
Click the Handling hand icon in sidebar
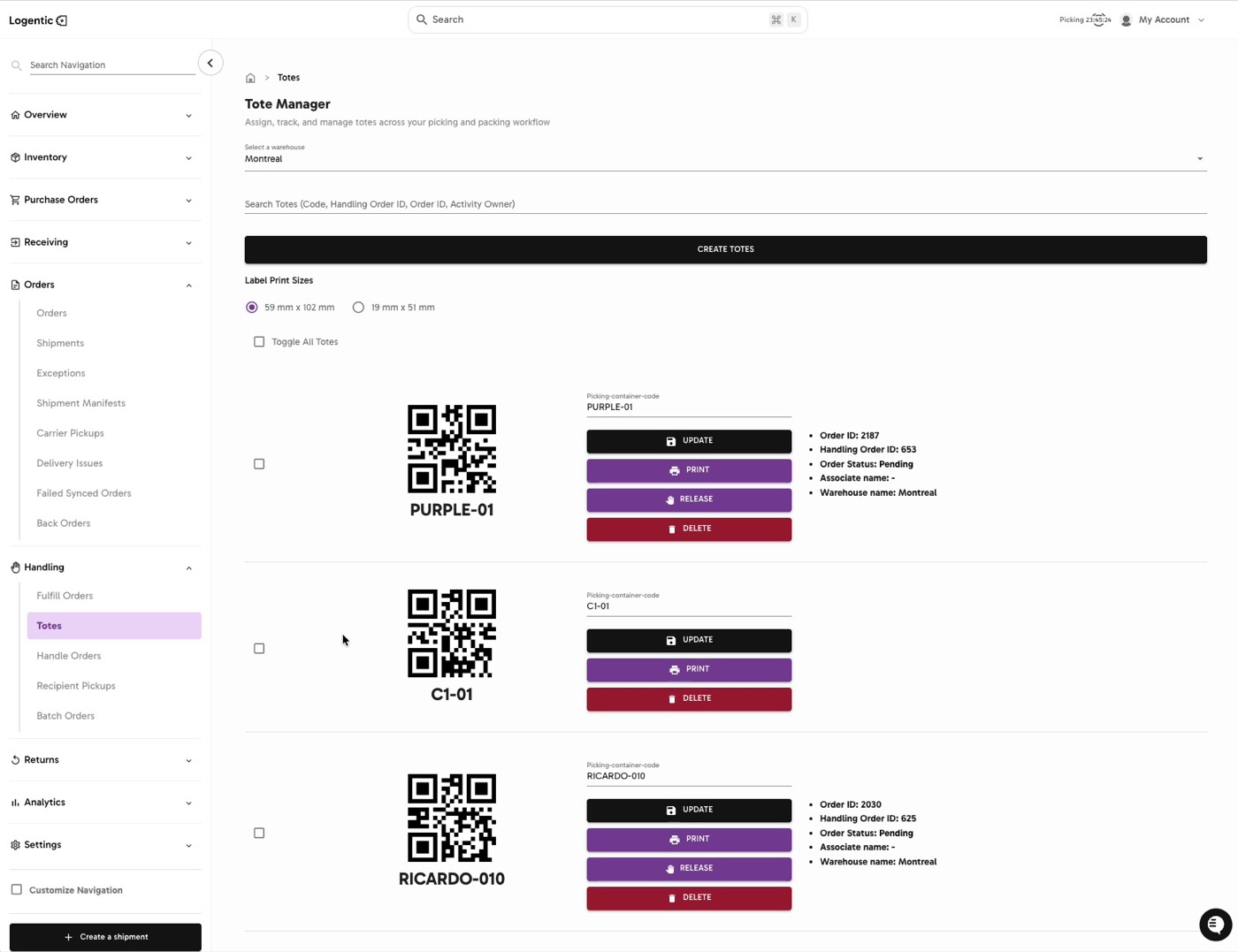pos(15,567)
